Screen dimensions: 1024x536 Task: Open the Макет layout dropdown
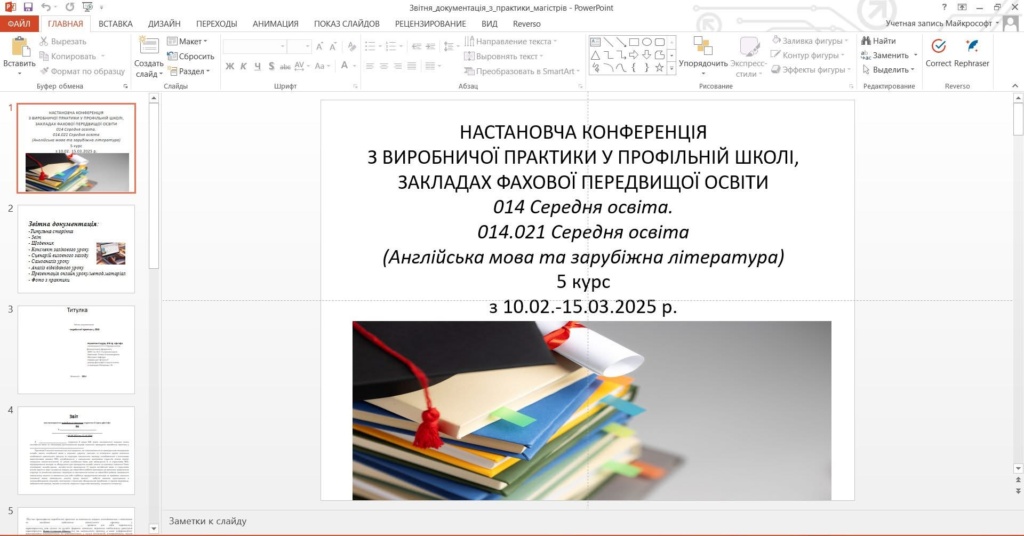coord(187,41)
